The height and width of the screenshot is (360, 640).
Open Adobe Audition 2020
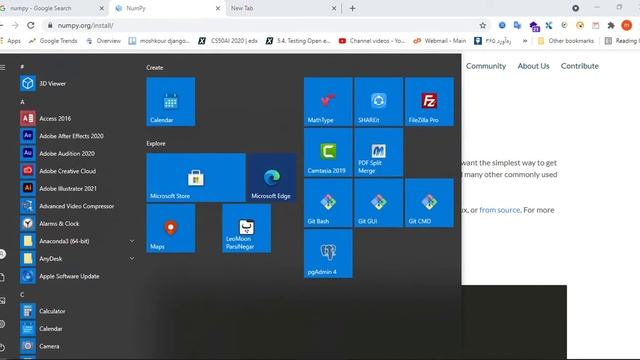77,153
